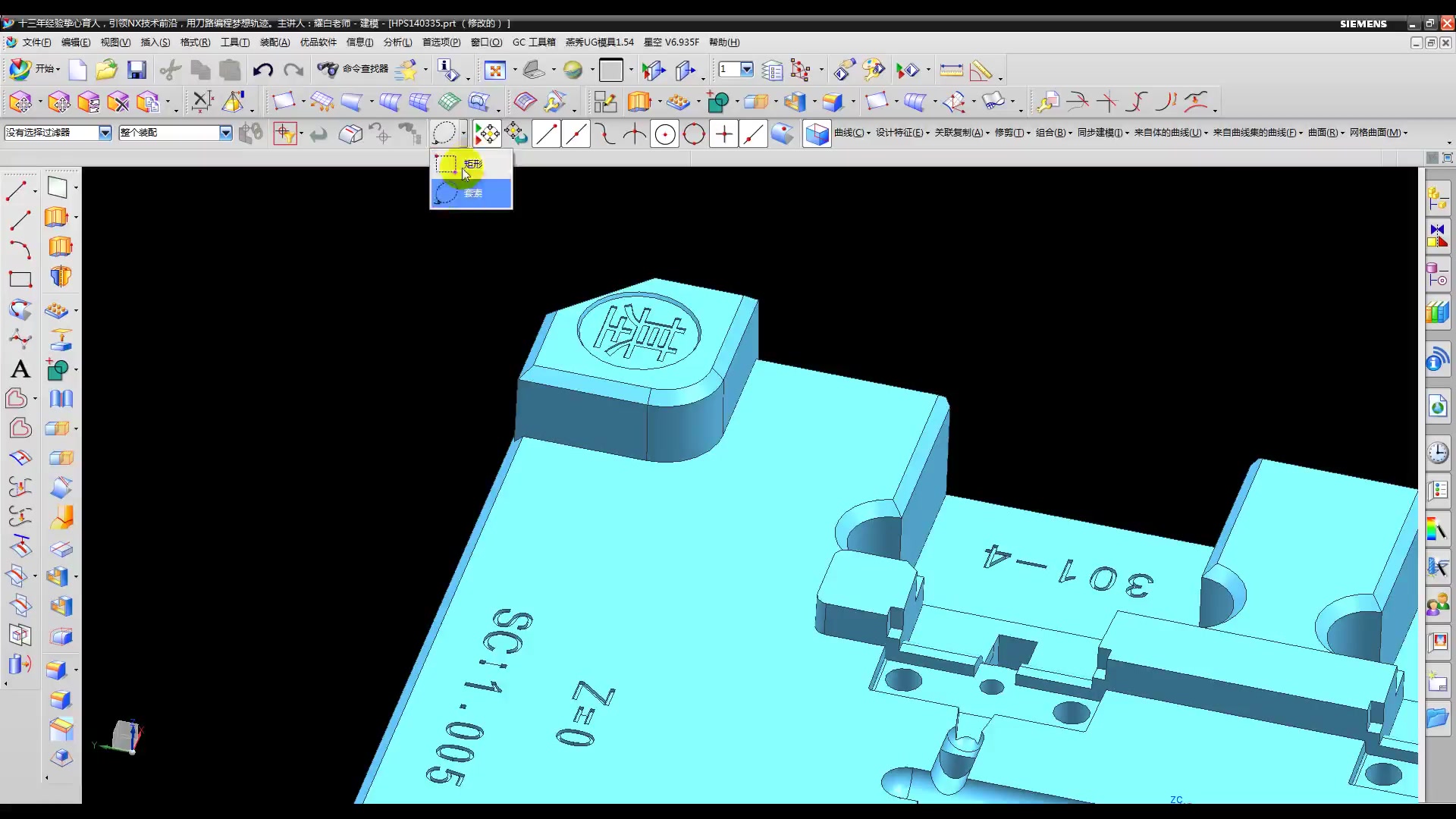
Task: Toggle the Quadrant Point snap option
Action: click(x=694, y=135)
